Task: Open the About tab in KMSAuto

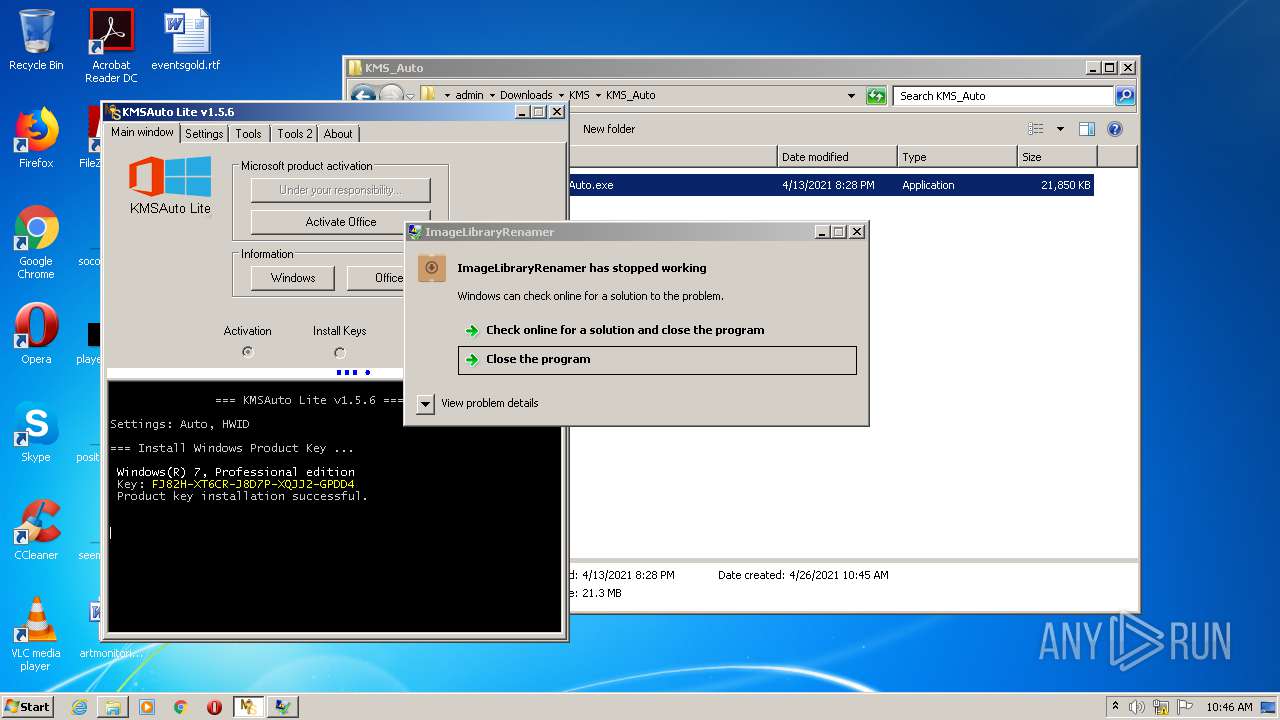Action: coord(338,134)
